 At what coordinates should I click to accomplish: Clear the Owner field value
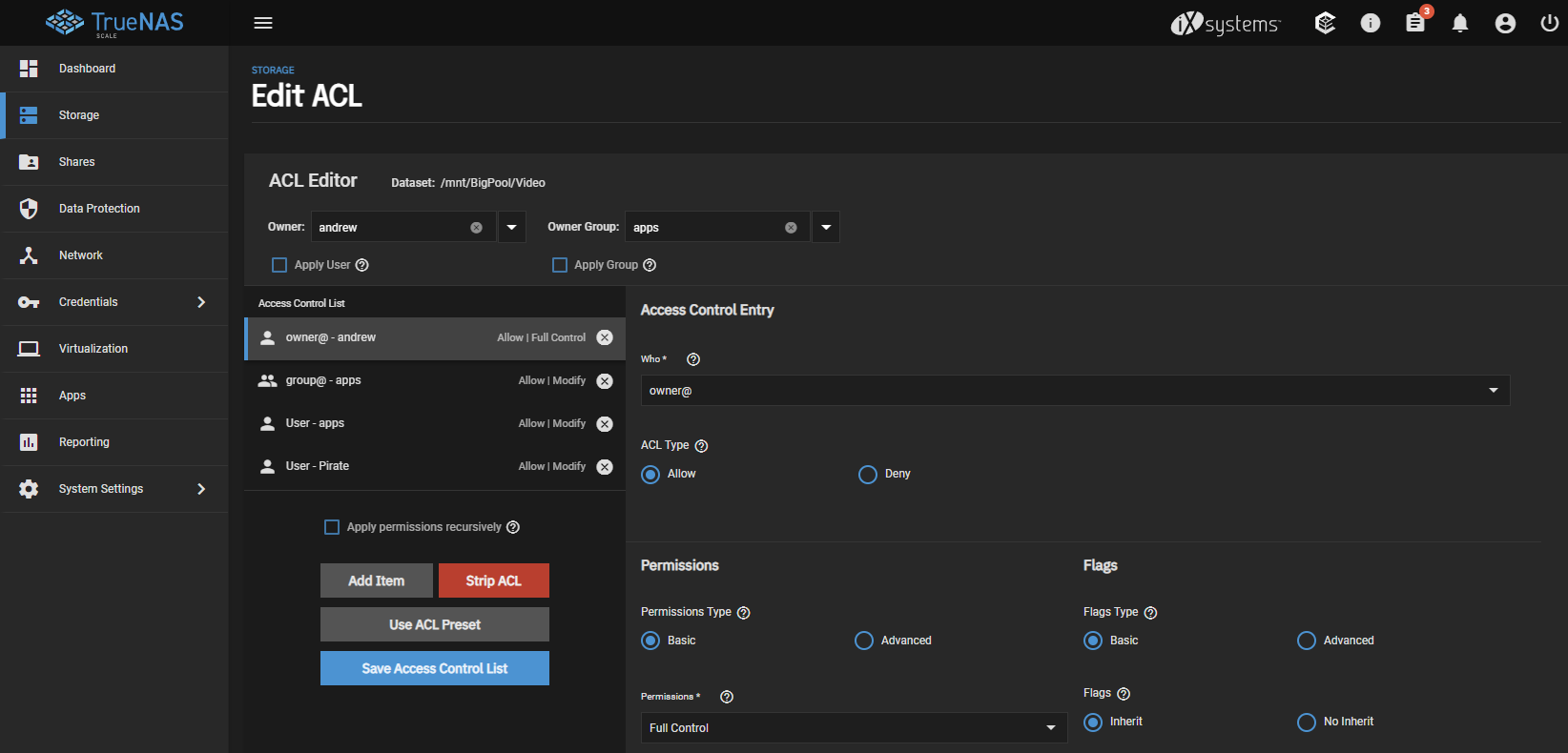[x=476, y=228]
